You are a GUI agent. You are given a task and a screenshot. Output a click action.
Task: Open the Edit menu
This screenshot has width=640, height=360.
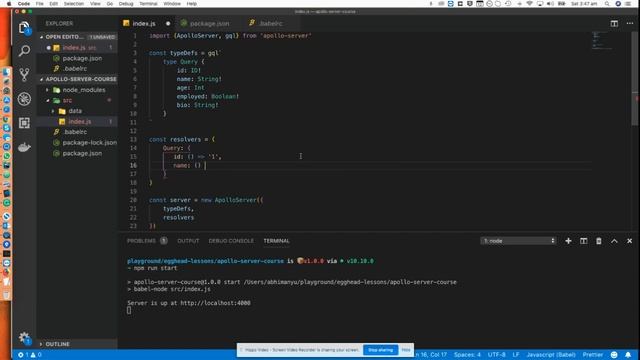point(53,4)
